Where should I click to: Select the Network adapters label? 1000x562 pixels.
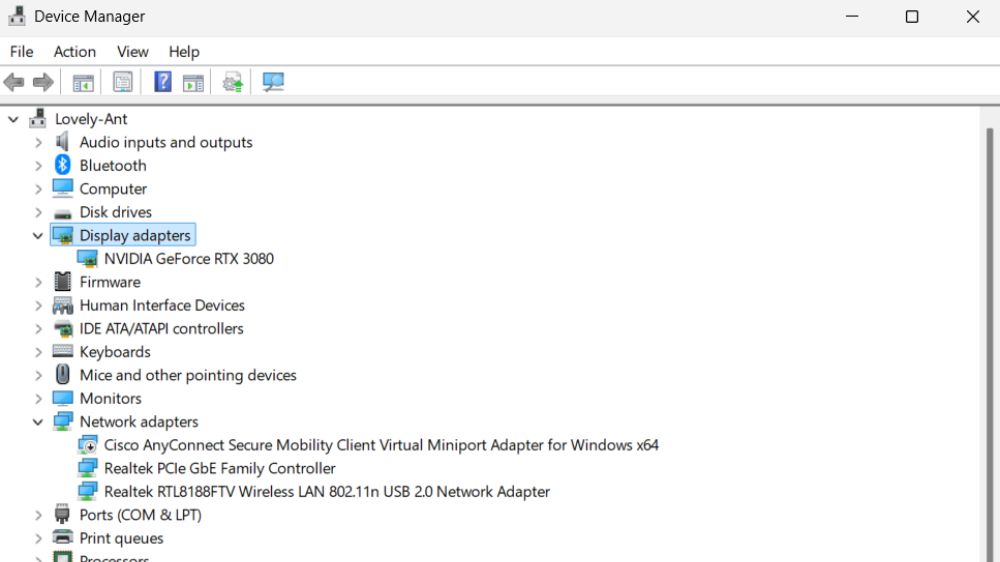(138, 422)
